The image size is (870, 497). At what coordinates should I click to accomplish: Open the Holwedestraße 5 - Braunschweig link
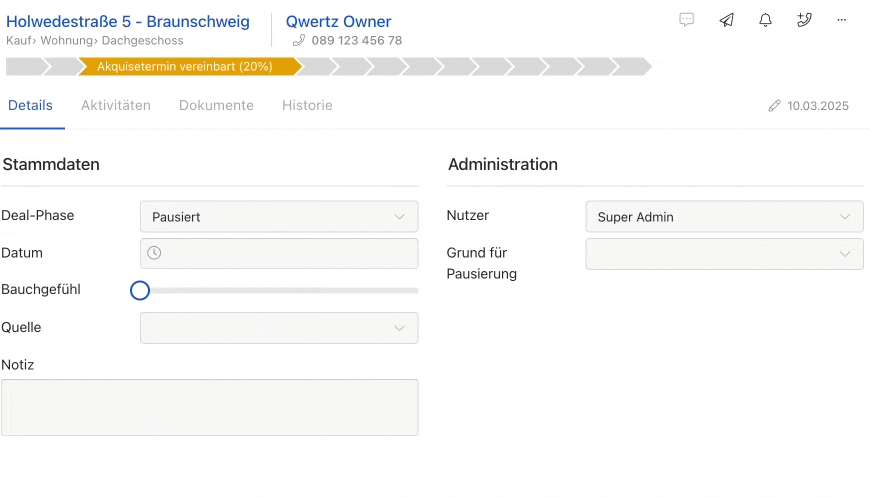point(128,22)
